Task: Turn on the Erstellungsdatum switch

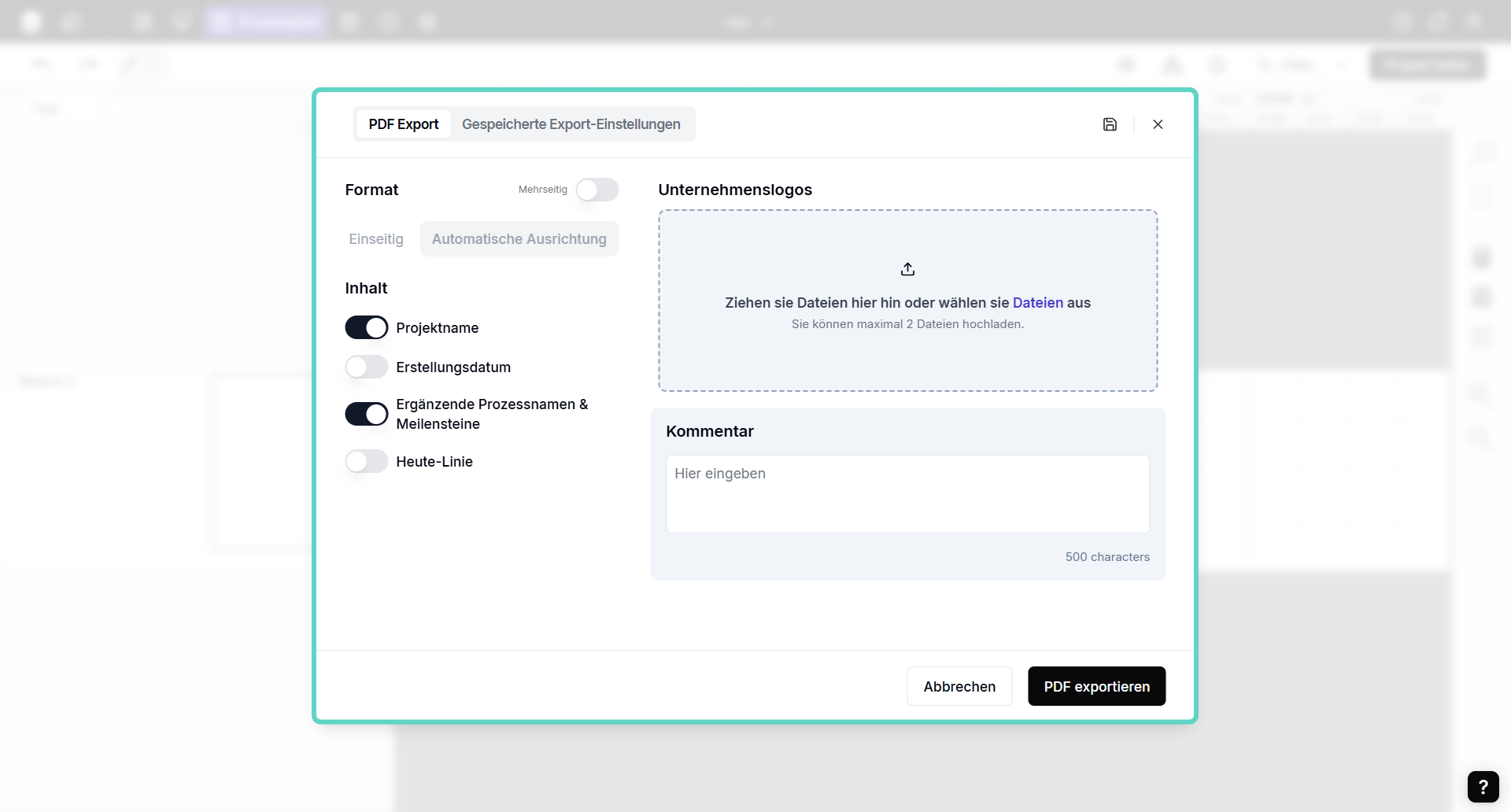Action: coord(367,367)
